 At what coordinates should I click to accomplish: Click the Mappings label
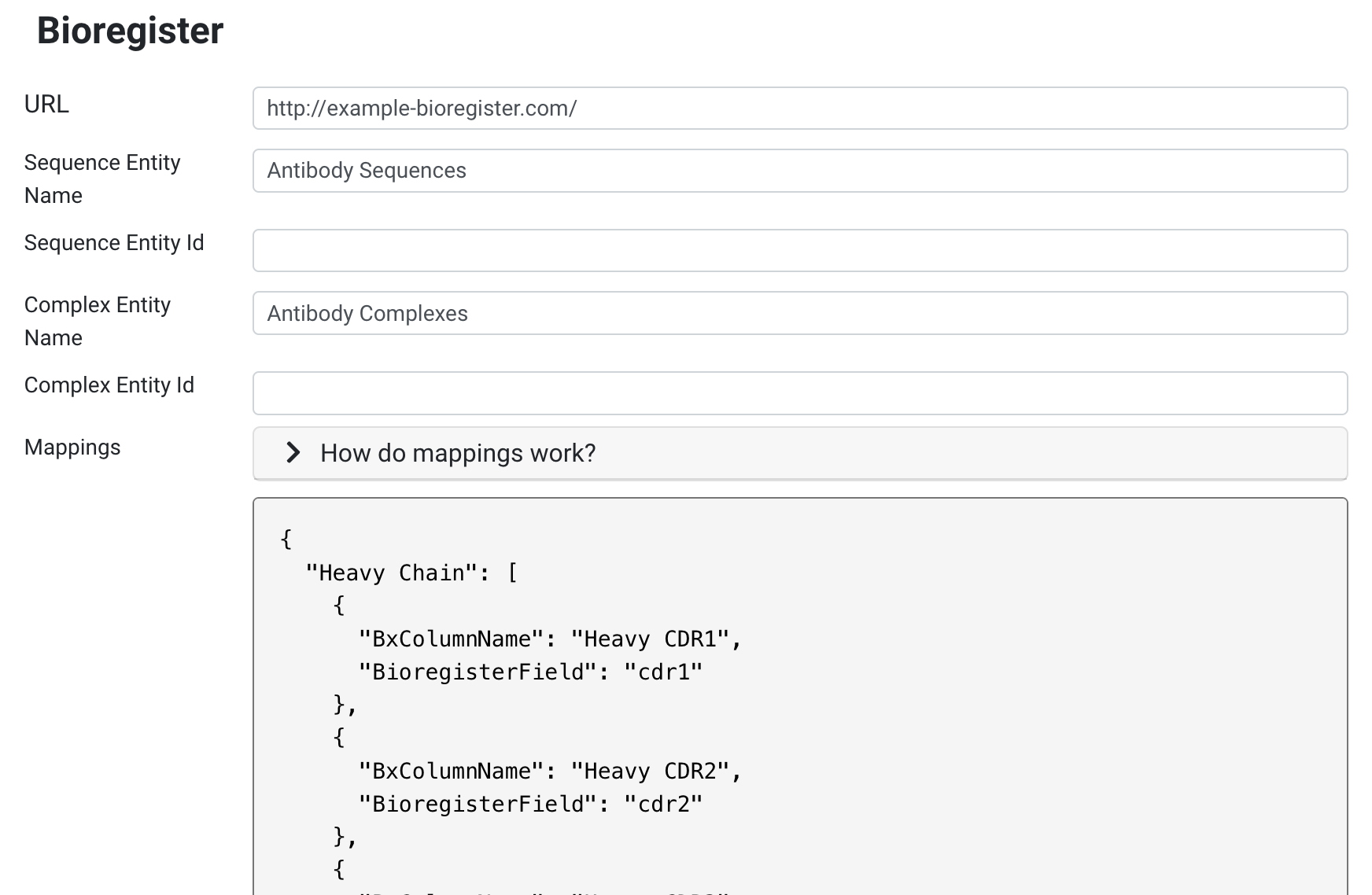(x=72, y=447)
